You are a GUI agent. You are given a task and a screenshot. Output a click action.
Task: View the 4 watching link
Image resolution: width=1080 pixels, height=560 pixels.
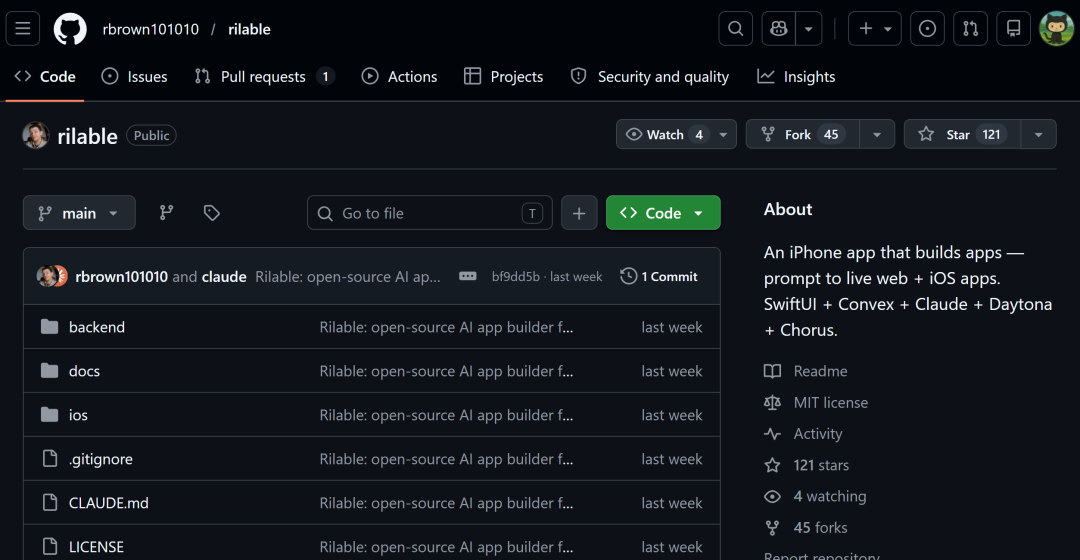(816, 497)
